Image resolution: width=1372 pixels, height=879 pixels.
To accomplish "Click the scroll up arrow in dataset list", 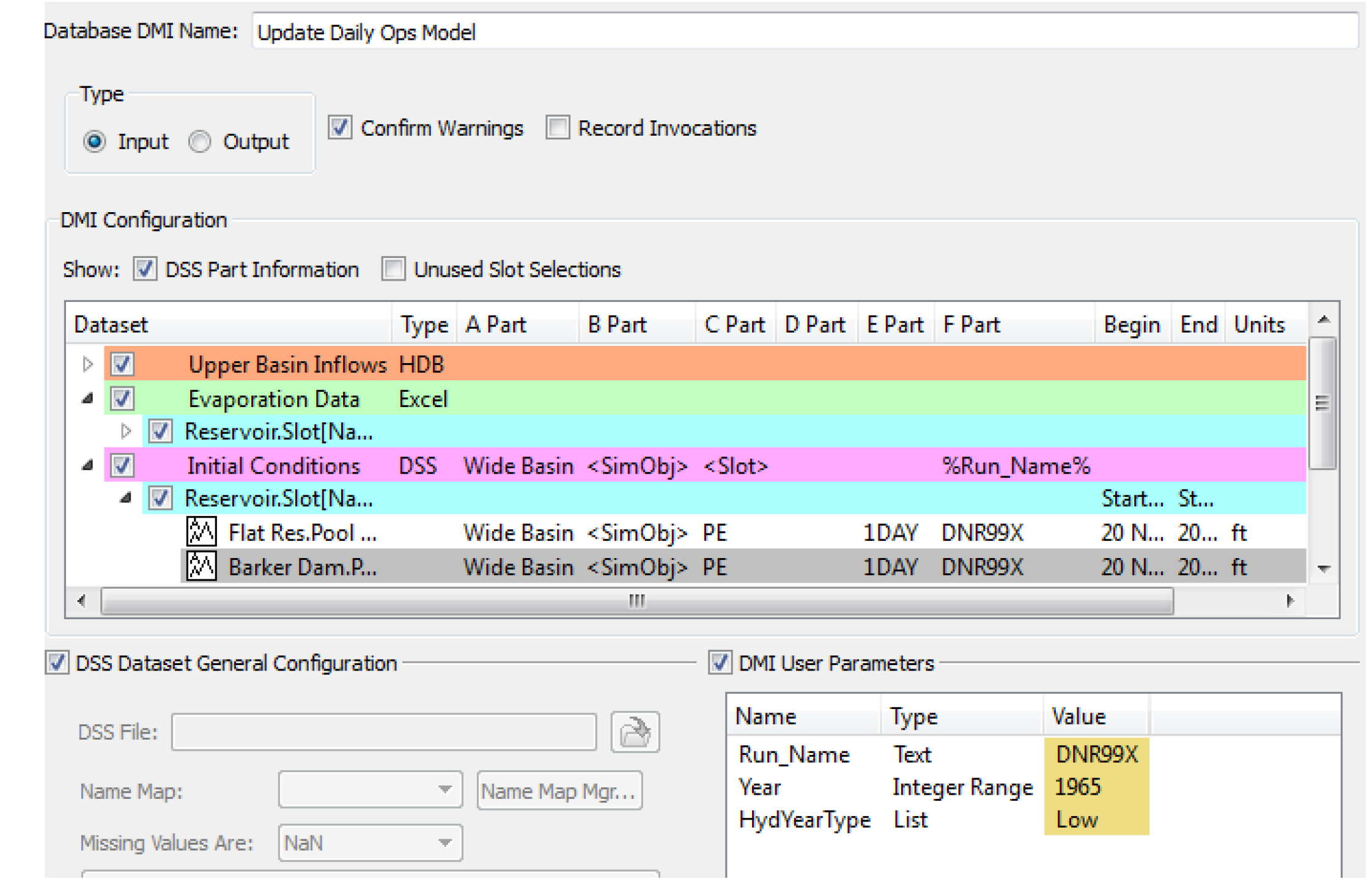I will pyautogui.click(x=1323, y=320).
